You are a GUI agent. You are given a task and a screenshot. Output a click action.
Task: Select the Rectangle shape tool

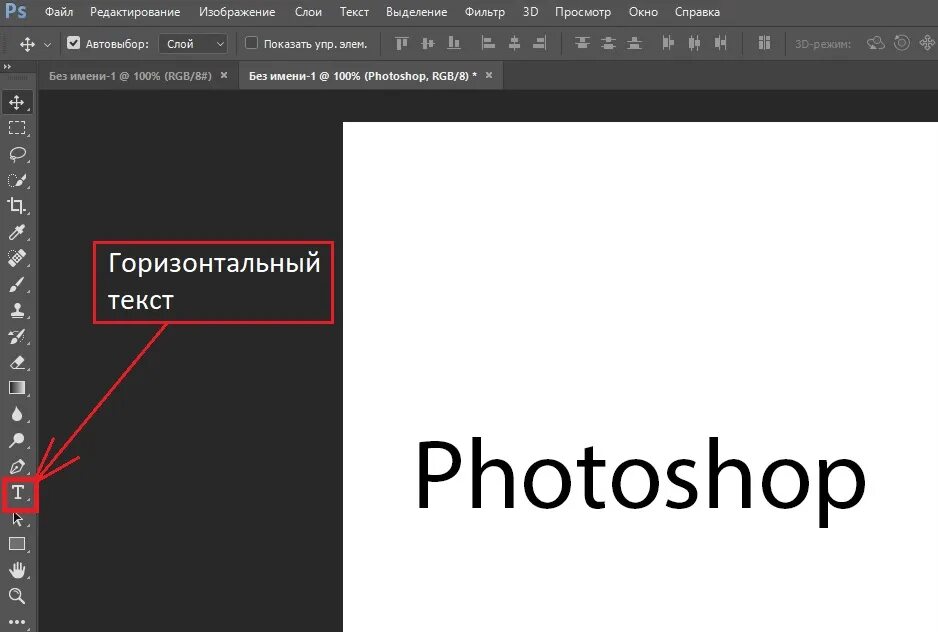coord(17,544)
